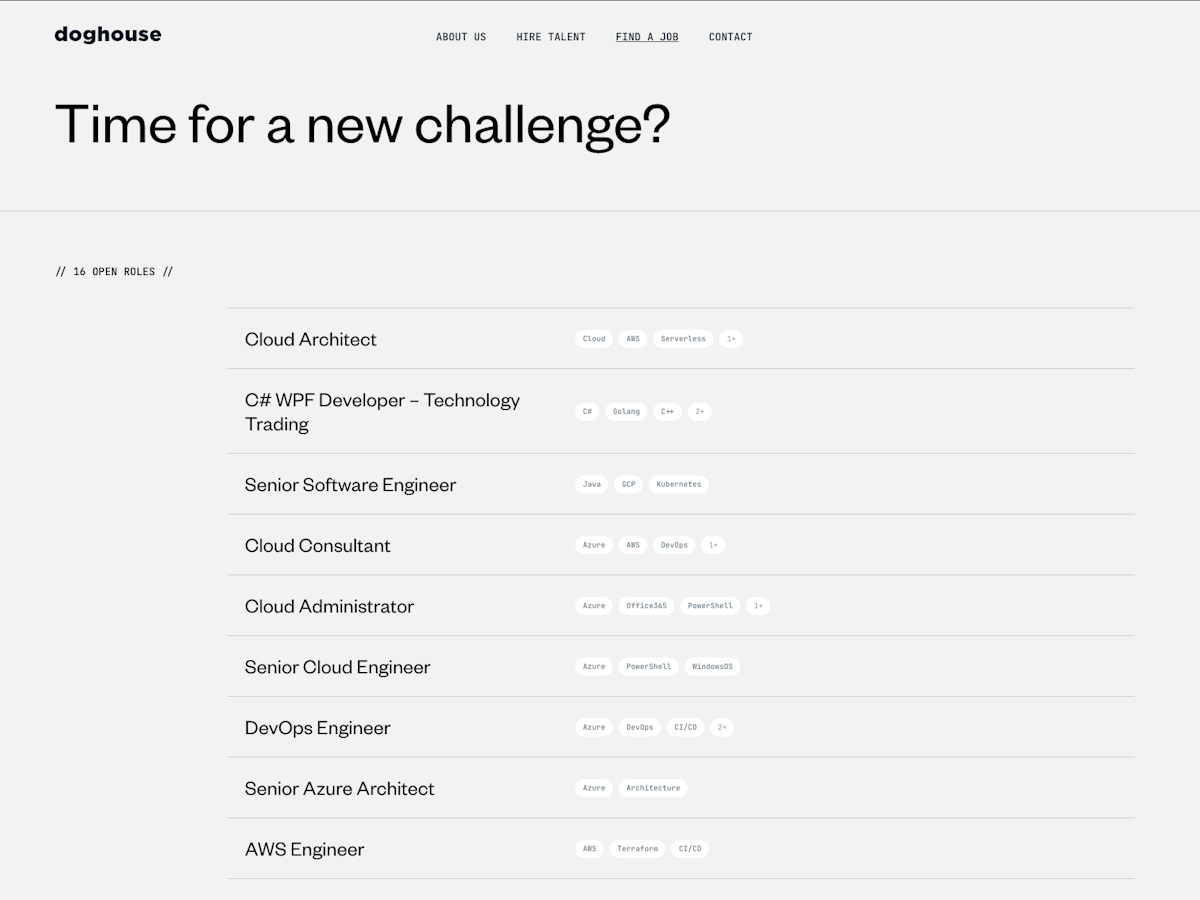The height and width of the screenshot is (900, 1200).
Task: View C# WPF Developer – Technology Trading job
Action: [680, 411]
